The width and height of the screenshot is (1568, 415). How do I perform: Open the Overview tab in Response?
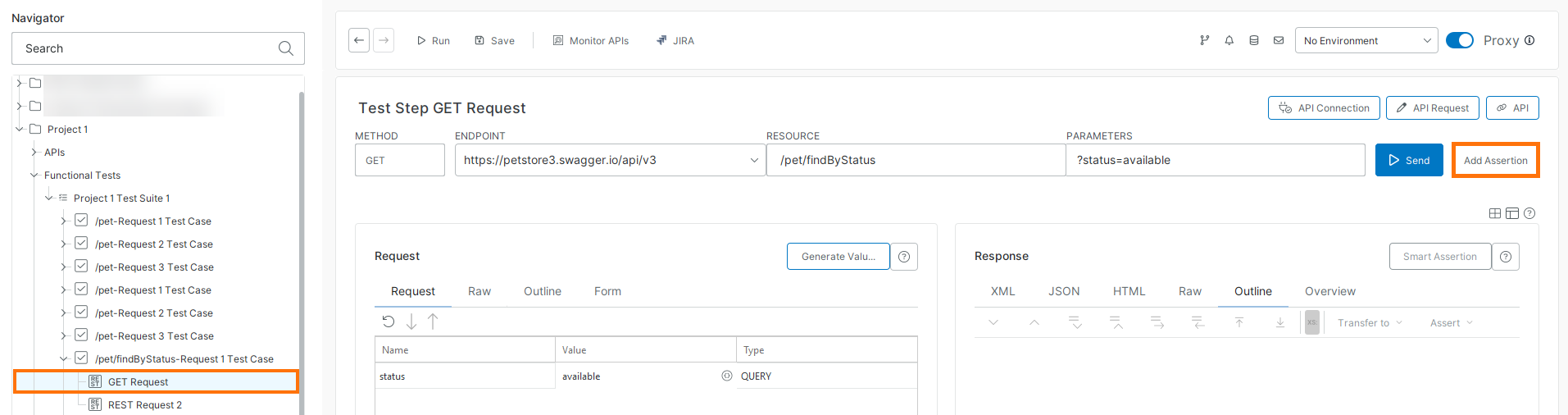click(x=1330, y=291)
